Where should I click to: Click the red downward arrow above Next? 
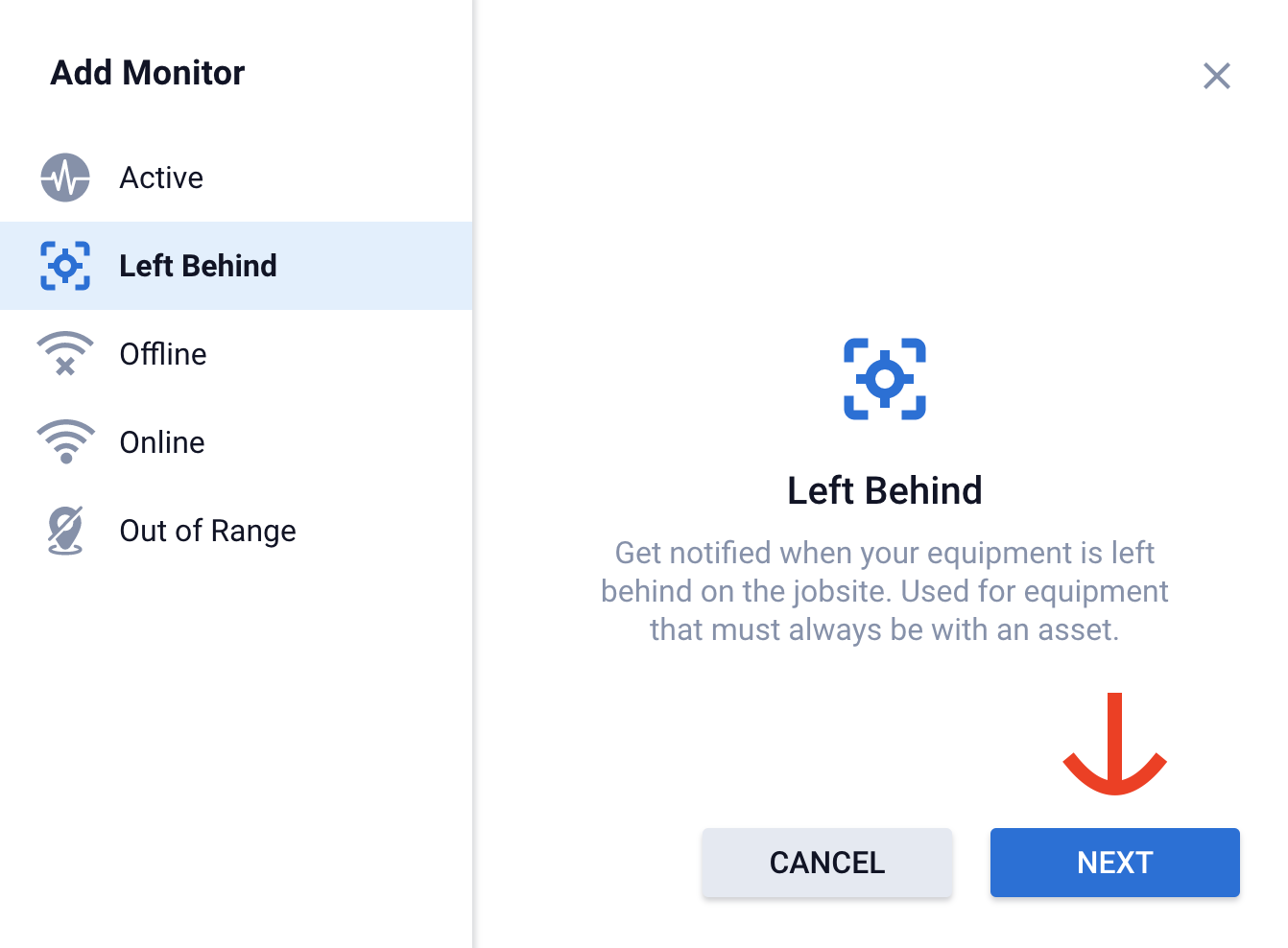tap(1114, 744)
